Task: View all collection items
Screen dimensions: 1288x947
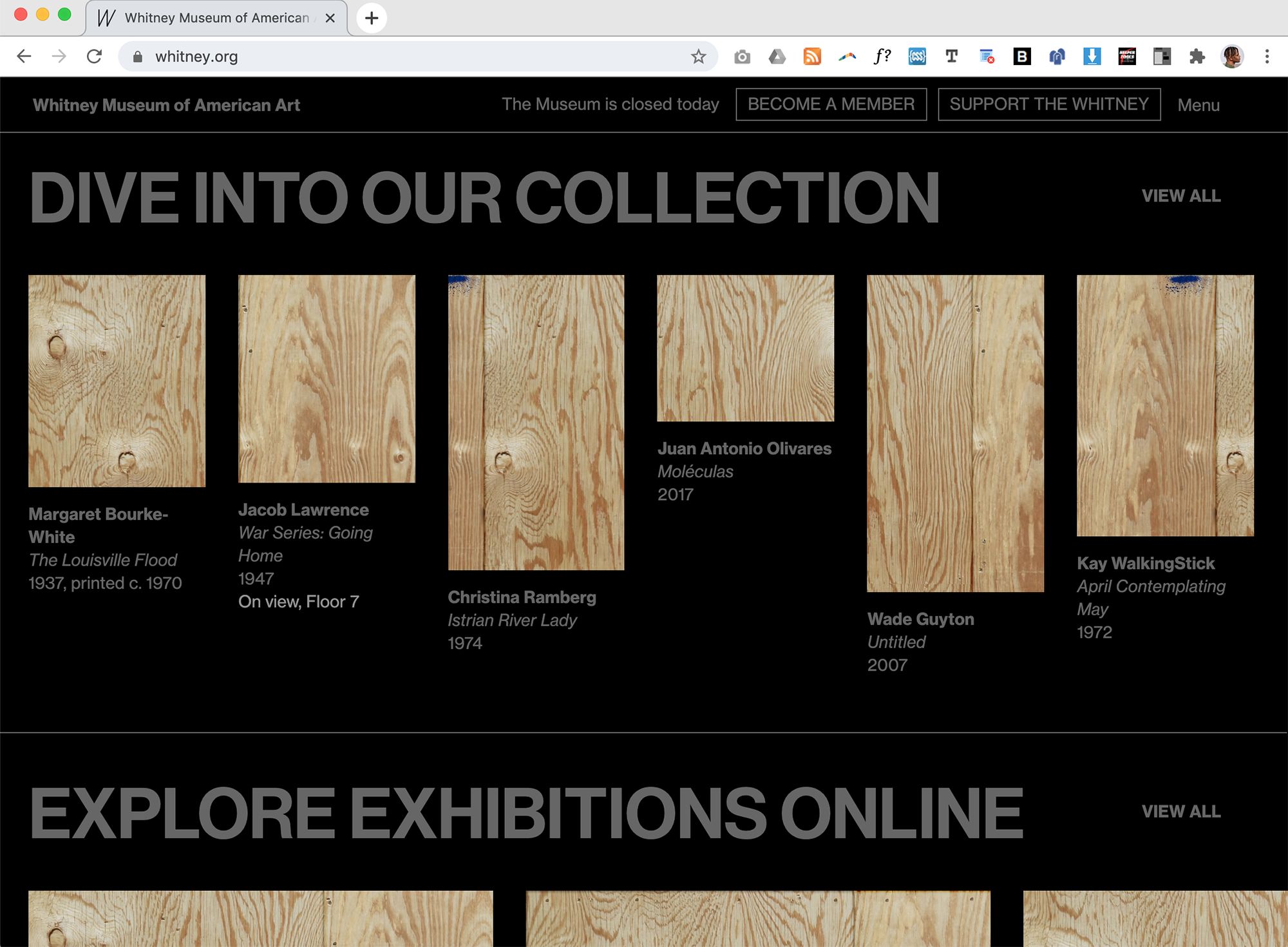Action: point(1181,196)
